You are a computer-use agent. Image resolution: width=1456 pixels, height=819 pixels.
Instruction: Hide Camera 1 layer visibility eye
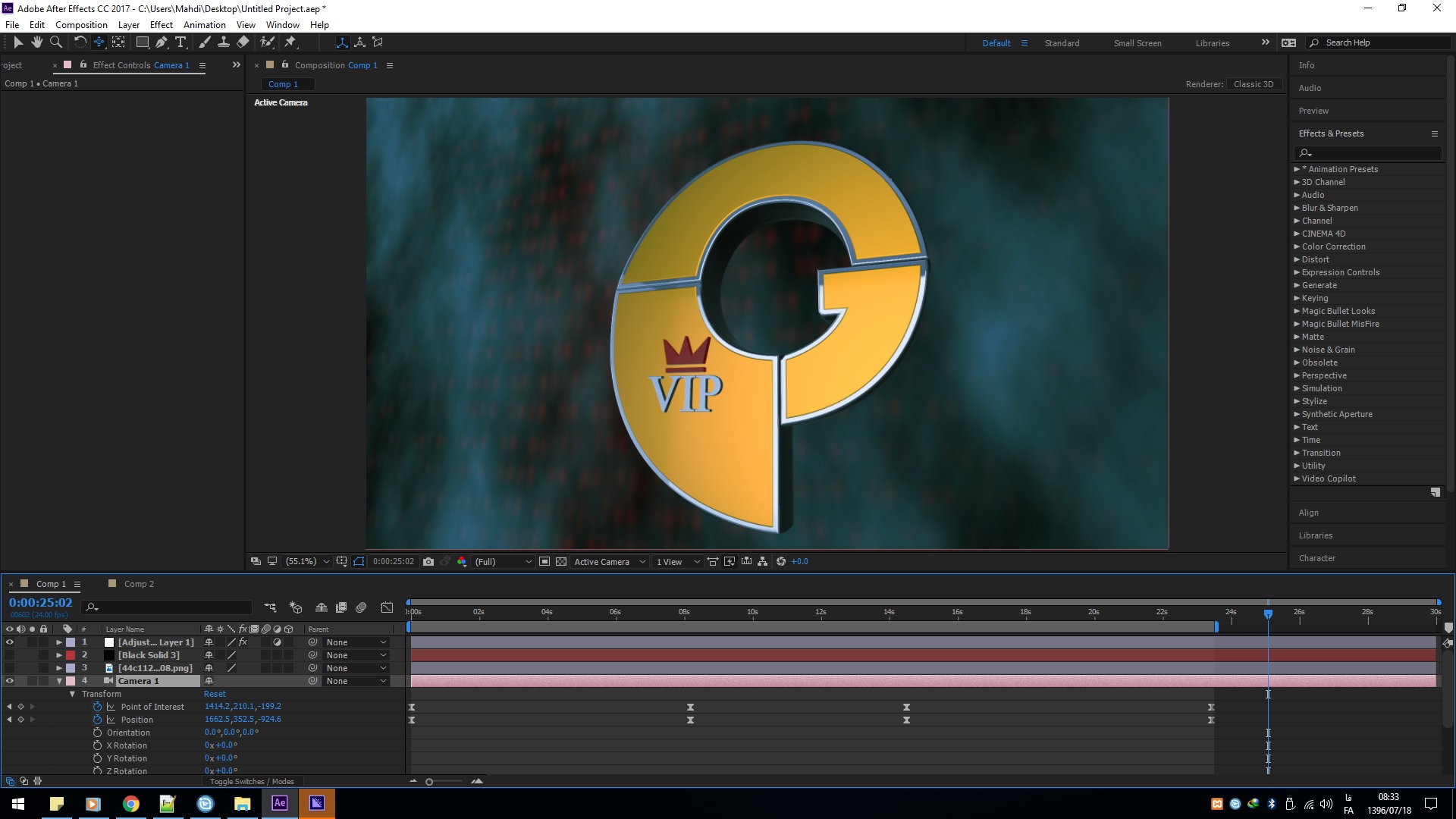[x=10, y=681]
